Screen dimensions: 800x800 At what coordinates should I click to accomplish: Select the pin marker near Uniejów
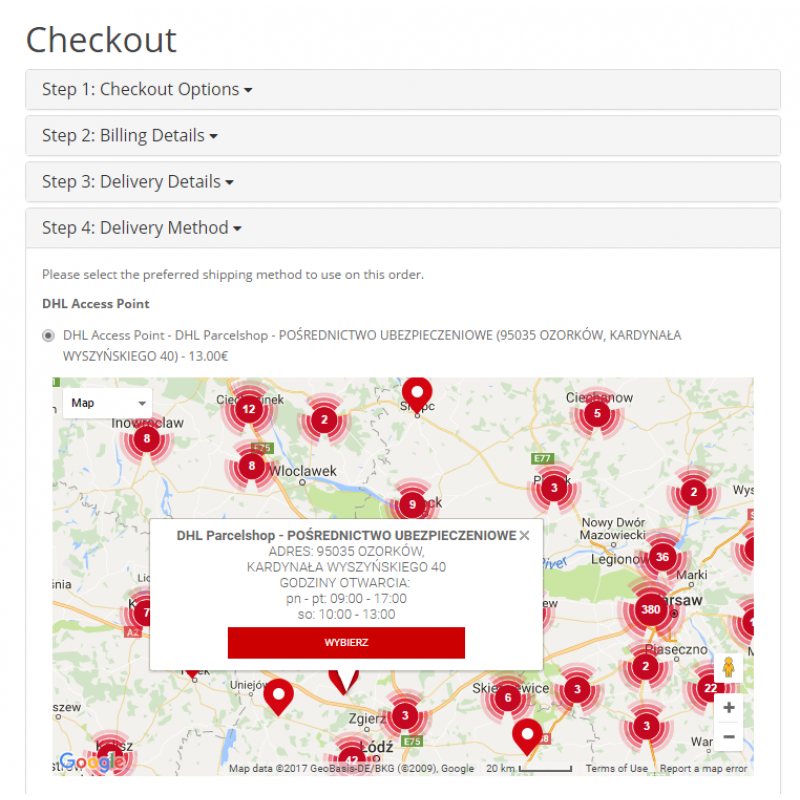click(279, 697)
